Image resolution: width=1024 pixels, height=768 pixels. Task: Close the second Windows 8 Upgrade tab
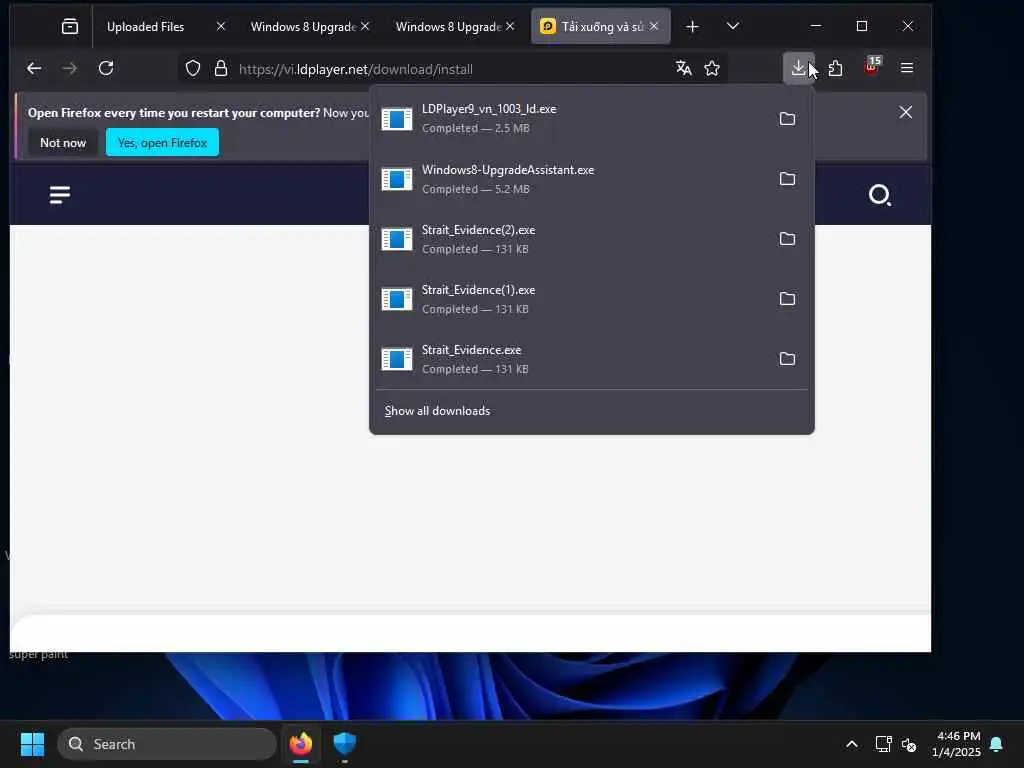click(510, 26)
